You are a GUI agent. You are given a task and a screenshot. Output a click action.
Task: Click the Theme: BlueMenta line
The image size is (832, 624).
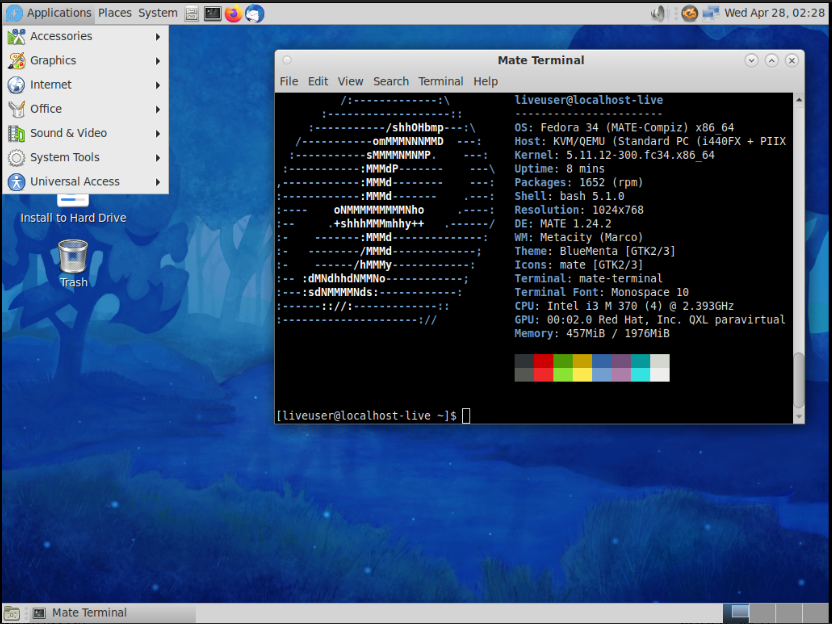(595, 251)
